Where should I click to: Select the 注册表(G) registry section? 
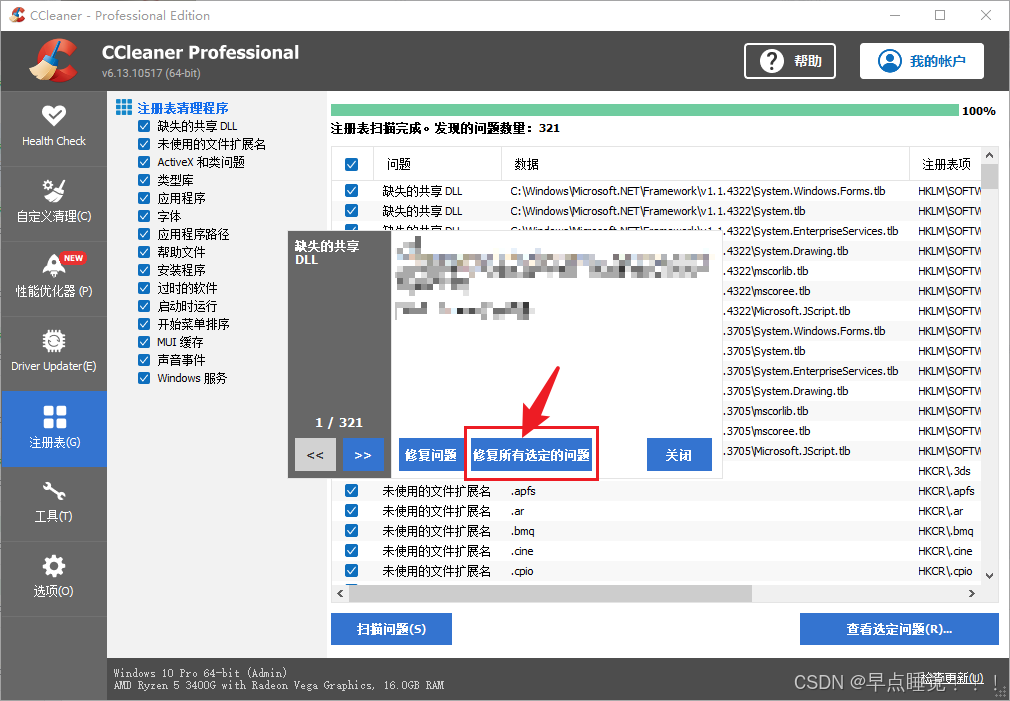[53, 428]
